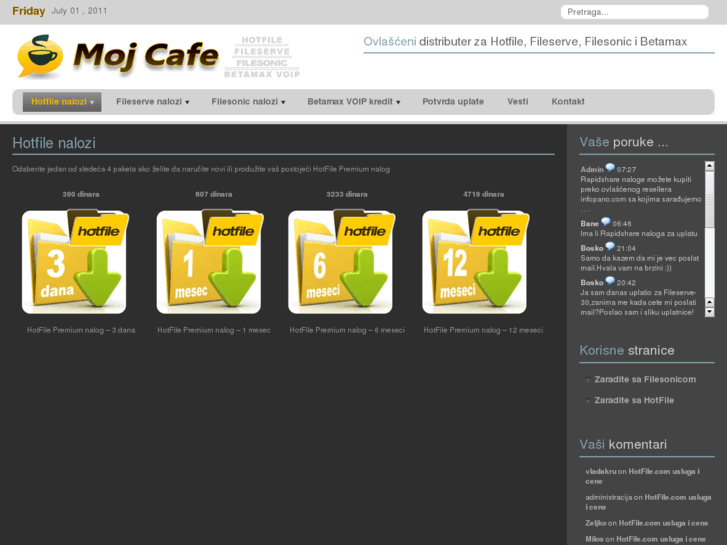Open HotFile Premium nalog – 6 meseci link
Screen dimensions: 727x545
347,330
